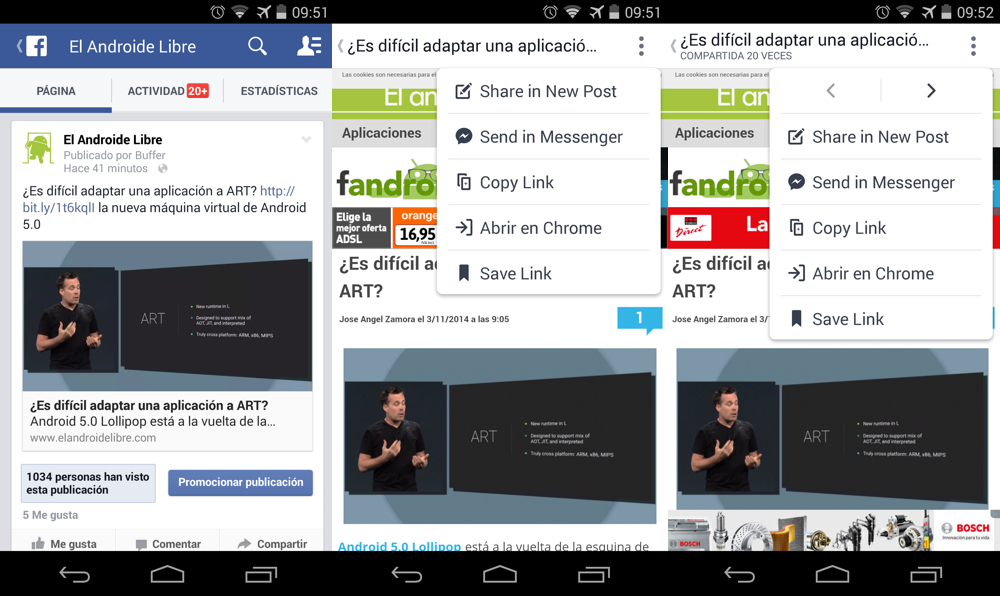Viewport: 1000px width, 596px height.
Task: Open the bit.ly link in the post
Action: pyautogui.click(x=60, y=207)
